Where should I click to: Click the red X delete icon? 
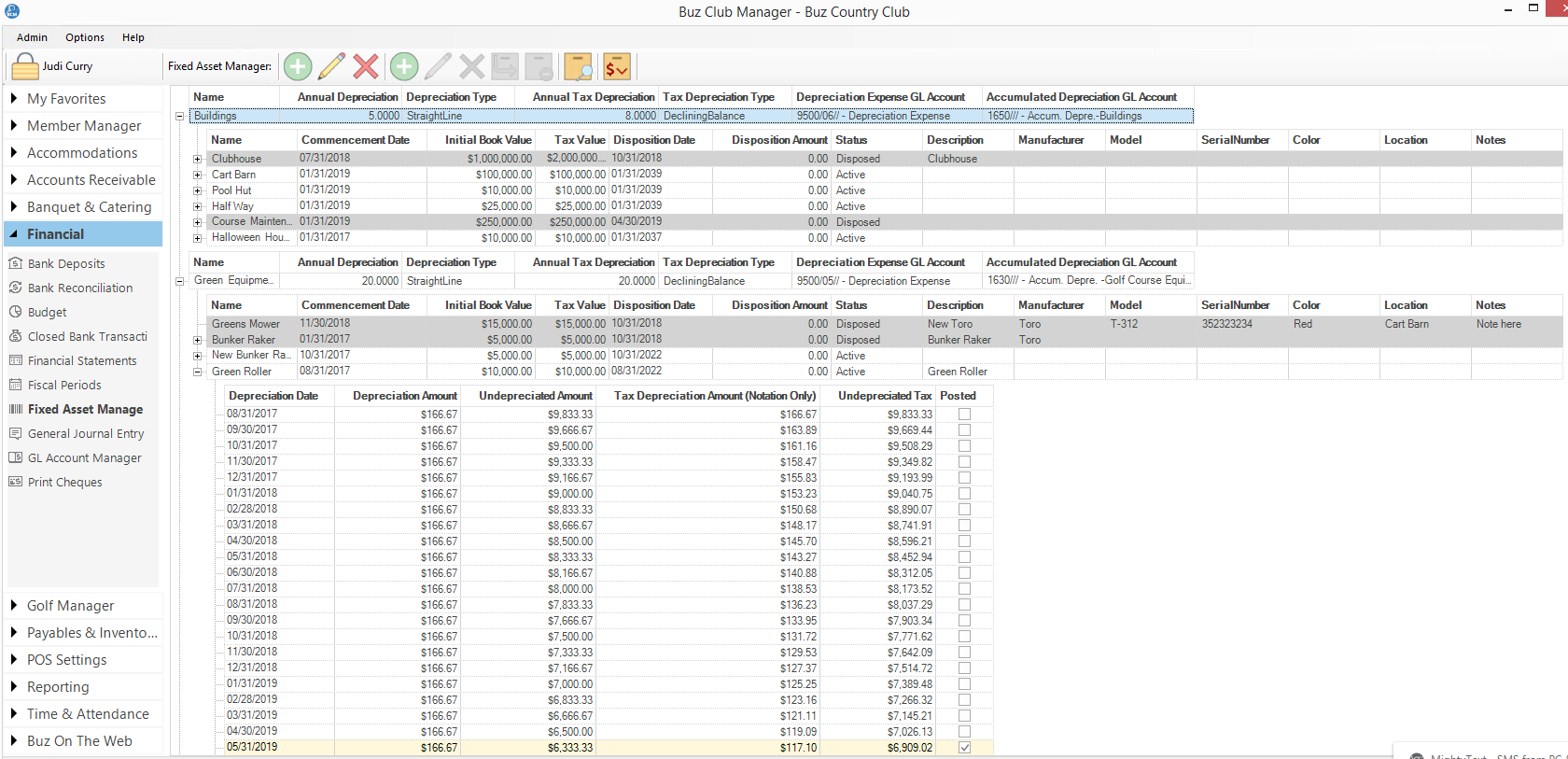pyautogui.click(x=366, y=66)
